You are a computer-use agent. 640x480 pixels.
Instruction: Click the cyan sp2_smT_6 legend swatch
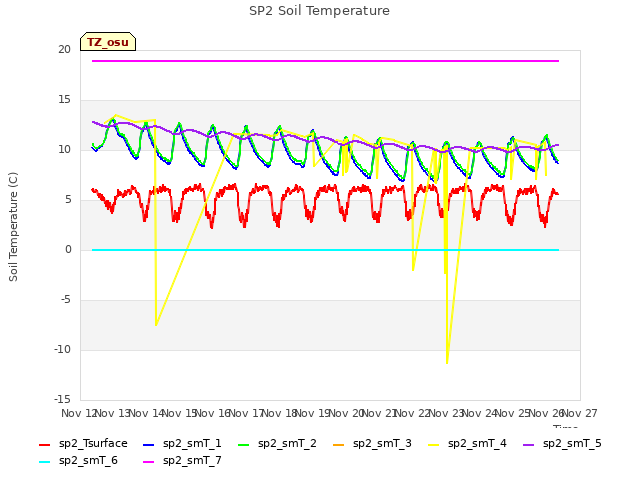click(44, 462)
